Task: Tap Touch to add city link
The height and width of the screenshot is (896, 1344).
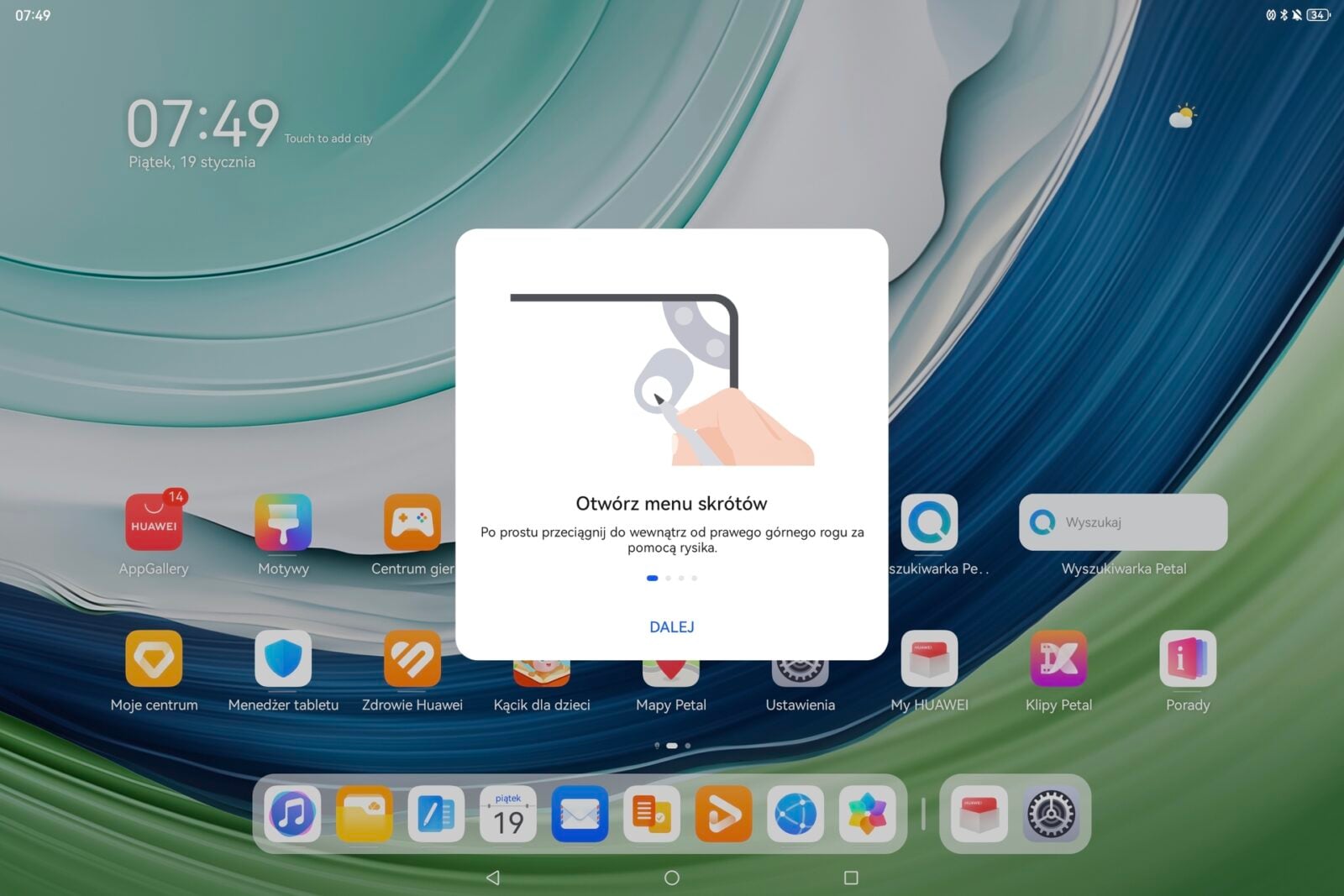Action: tap(328, 139)
